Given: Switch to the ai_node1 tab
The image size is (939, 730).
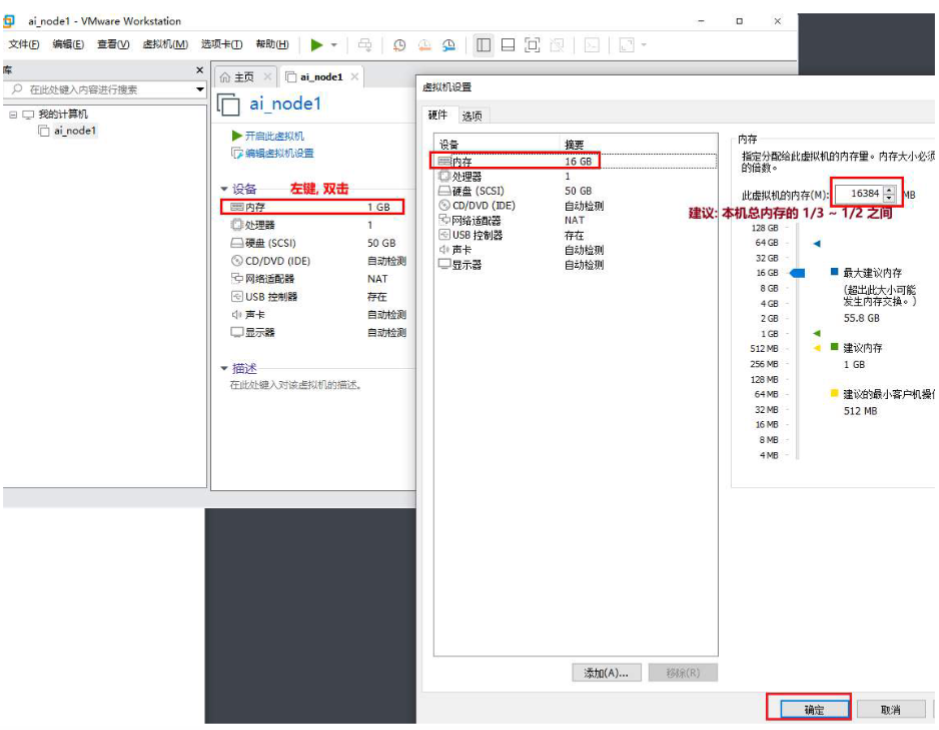Looking at the screenshot, I should click(321, 77).
